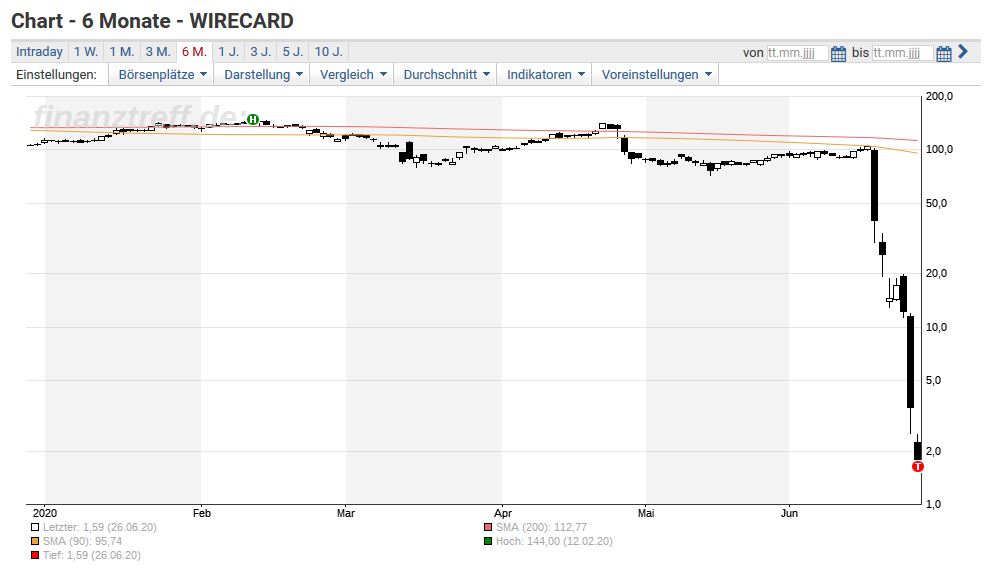993x571 pixels.
Task: Click the '1,0' y-axis price label
Action: [x=933, y=505]
